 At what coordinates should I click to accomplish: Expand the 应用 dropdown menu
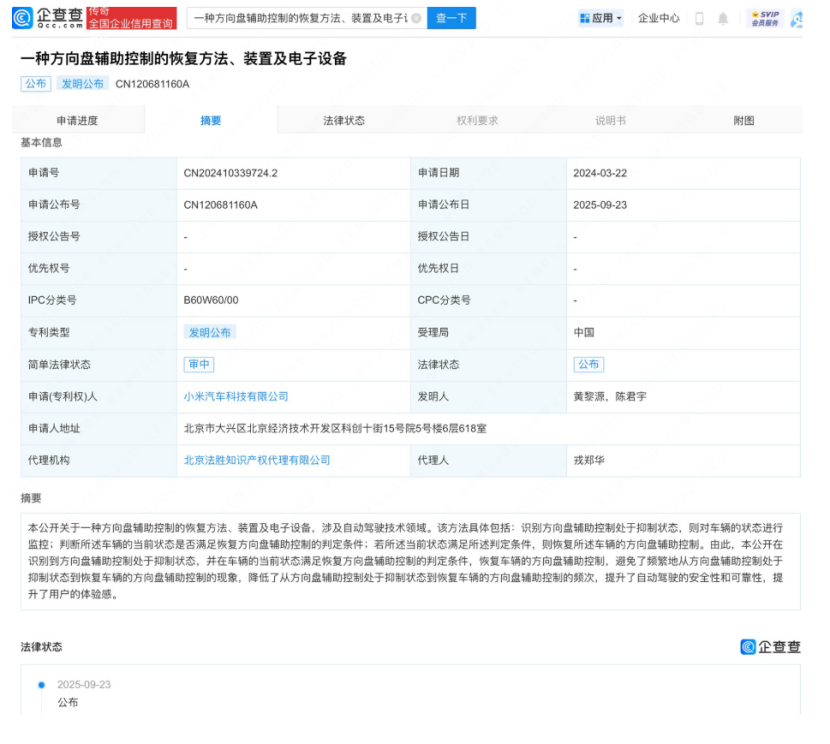[601, 19]
